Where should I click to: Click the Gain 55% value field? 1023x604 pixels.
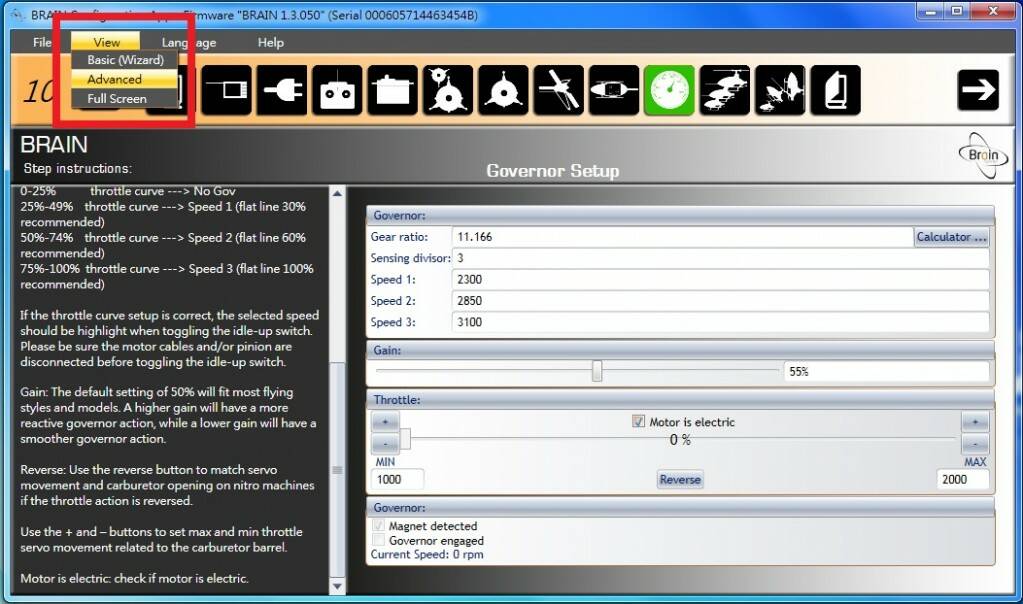886,371
